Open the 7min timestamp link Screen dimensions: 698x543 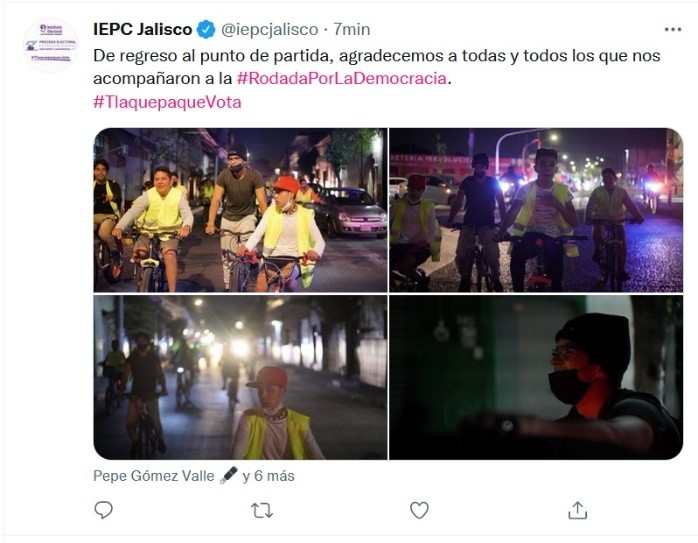click(352, 29)
